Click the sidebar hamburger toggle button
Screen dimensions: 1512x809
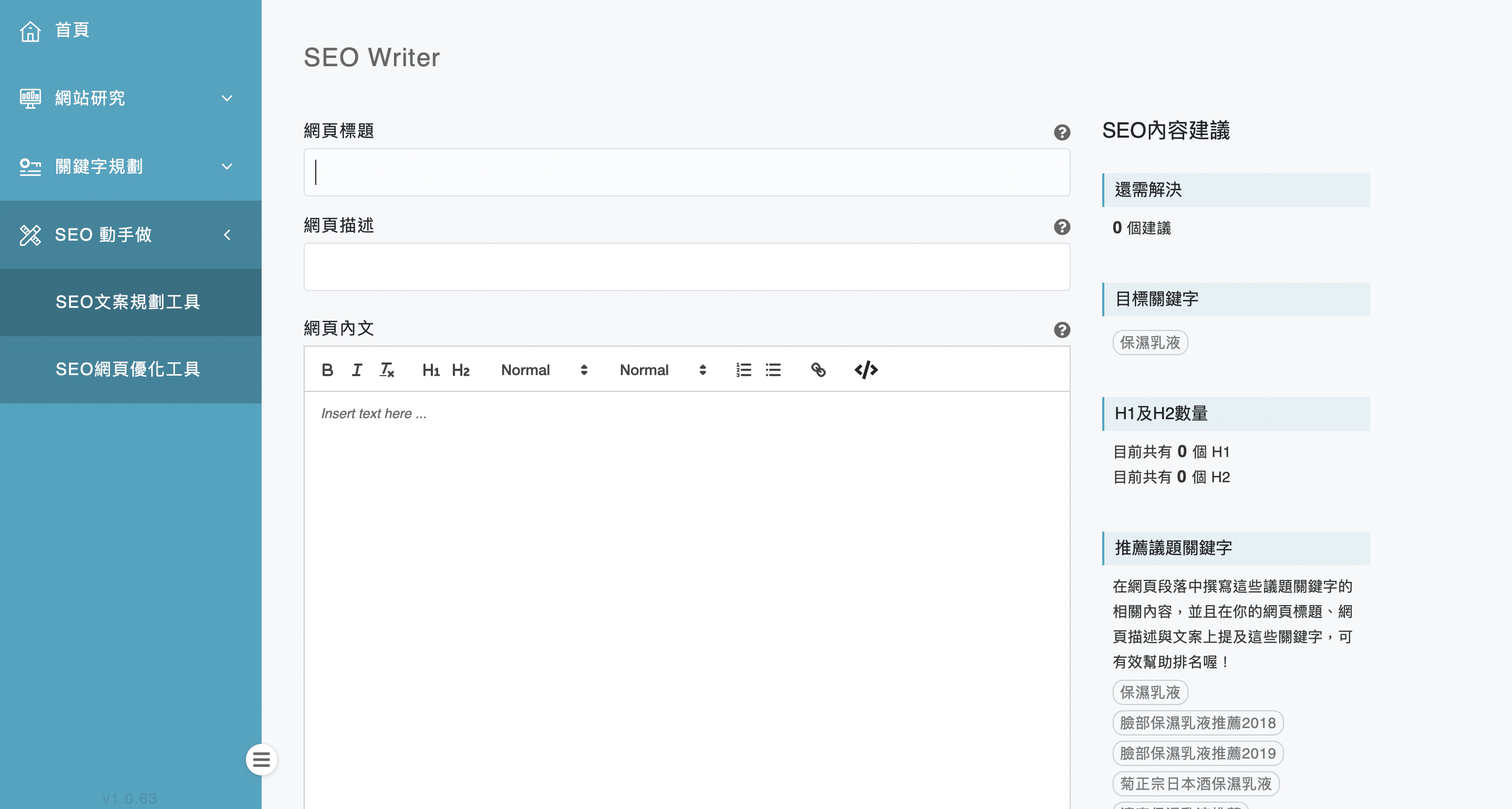[x=261, y=760]
